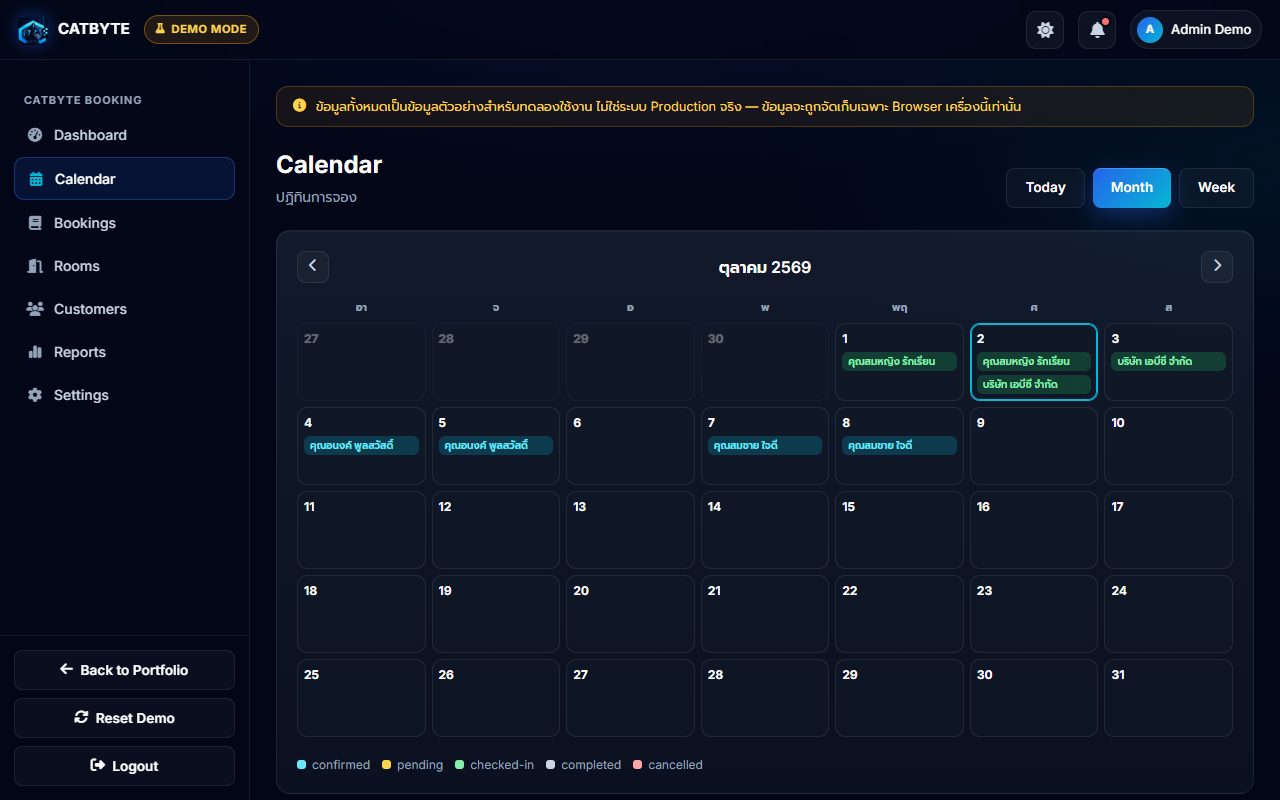Click Back to Portfolio button

click(x=124, y=670)
